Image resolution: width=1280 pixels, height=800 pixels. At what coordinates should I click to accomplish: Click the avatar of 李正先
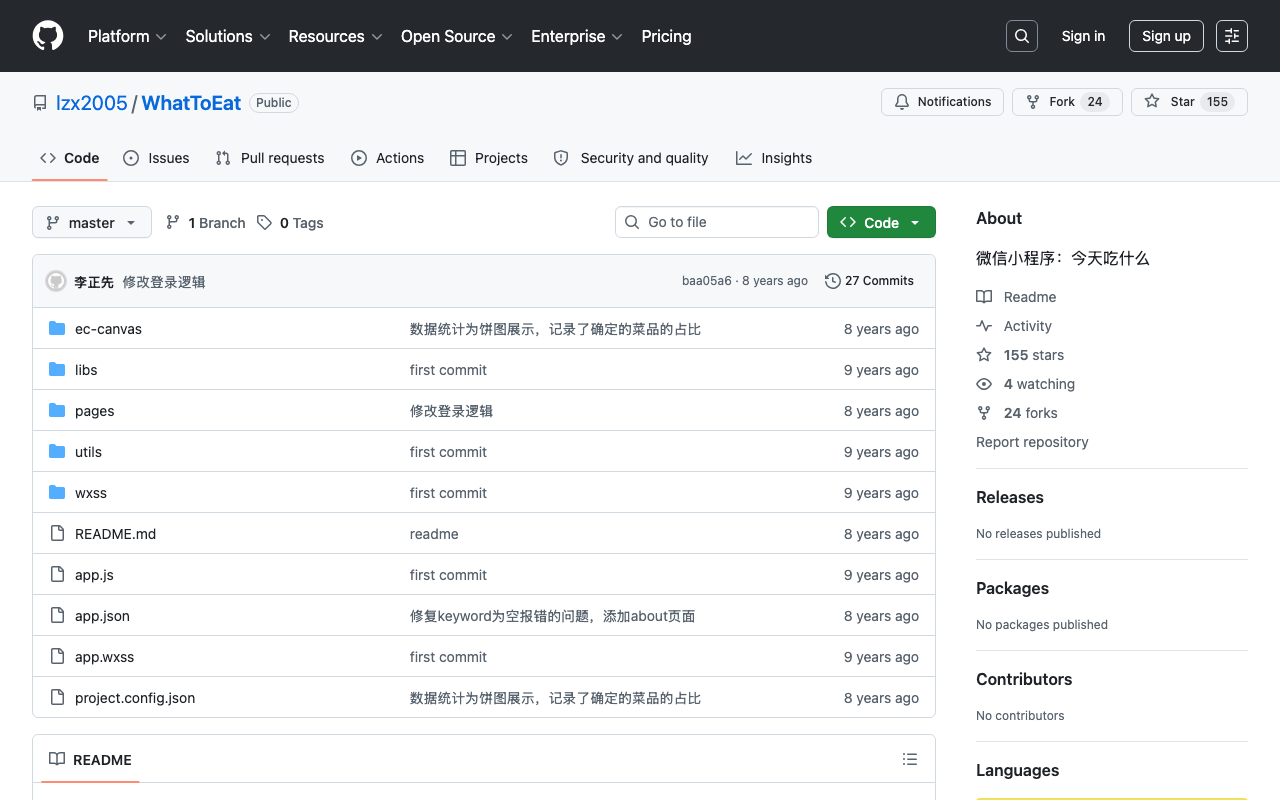point(56,281)
